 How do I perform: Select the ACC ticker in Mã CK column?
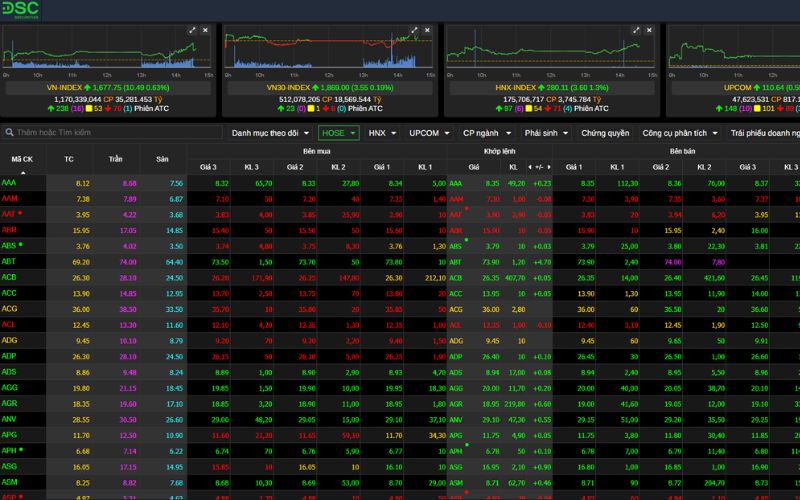[x=9, y=293]
